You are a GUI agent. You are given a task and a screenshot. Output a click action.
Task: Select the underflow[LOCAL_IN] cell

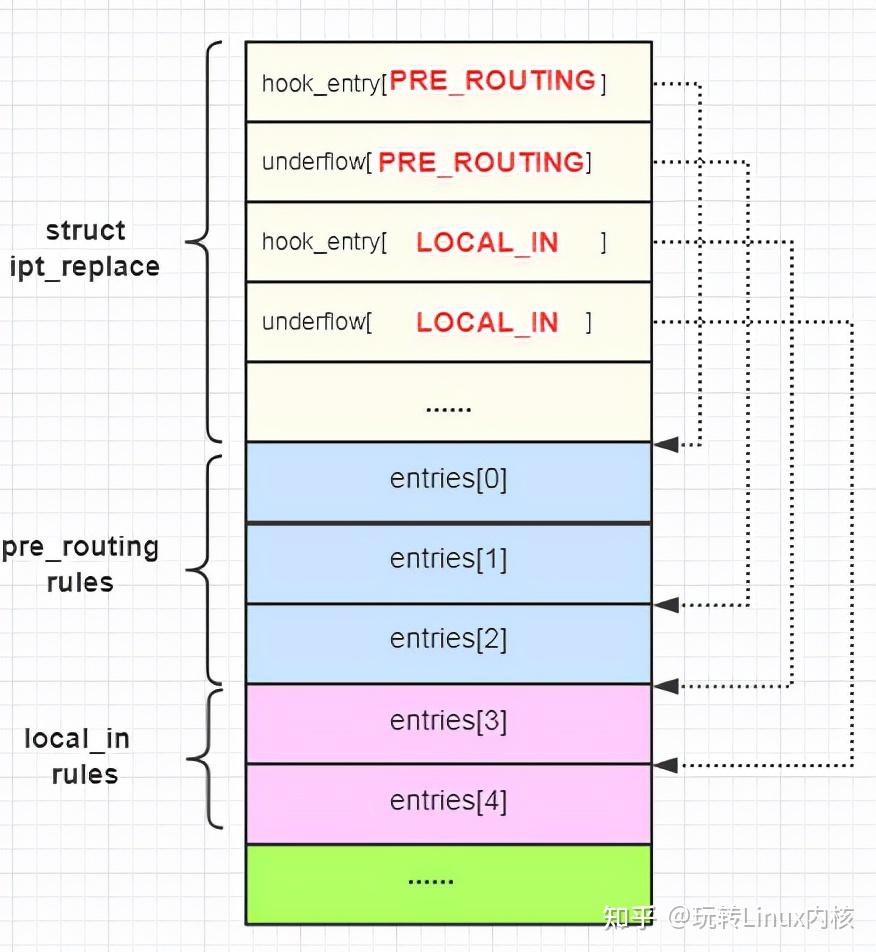point(449,322)
